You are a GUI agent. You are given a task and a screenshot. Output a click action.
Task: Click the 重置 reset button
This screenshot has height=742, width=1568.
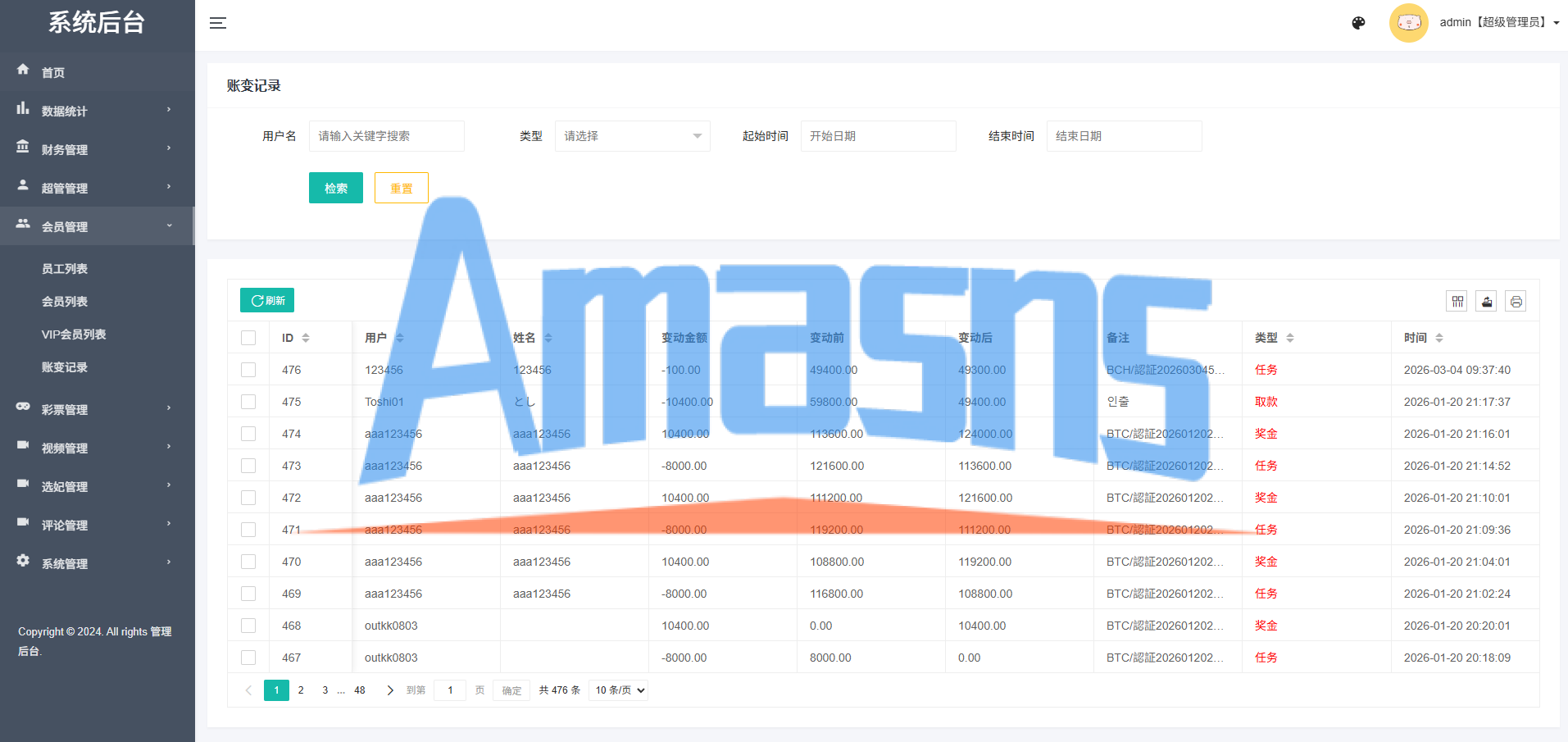tap(402, 188)
